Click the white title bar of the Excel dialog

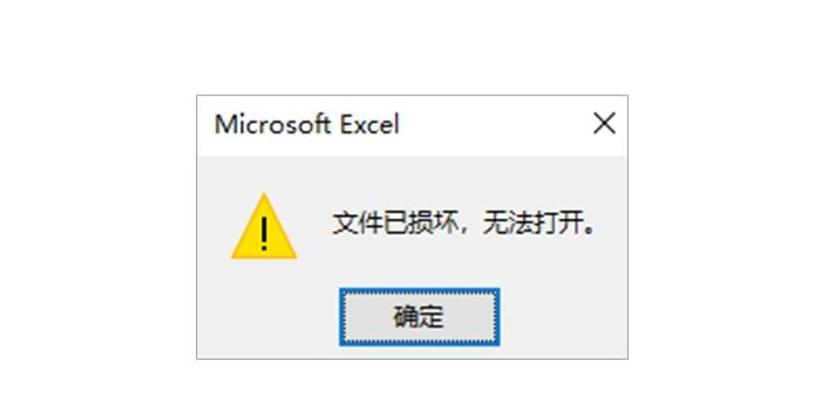click(x=495, y=125)
